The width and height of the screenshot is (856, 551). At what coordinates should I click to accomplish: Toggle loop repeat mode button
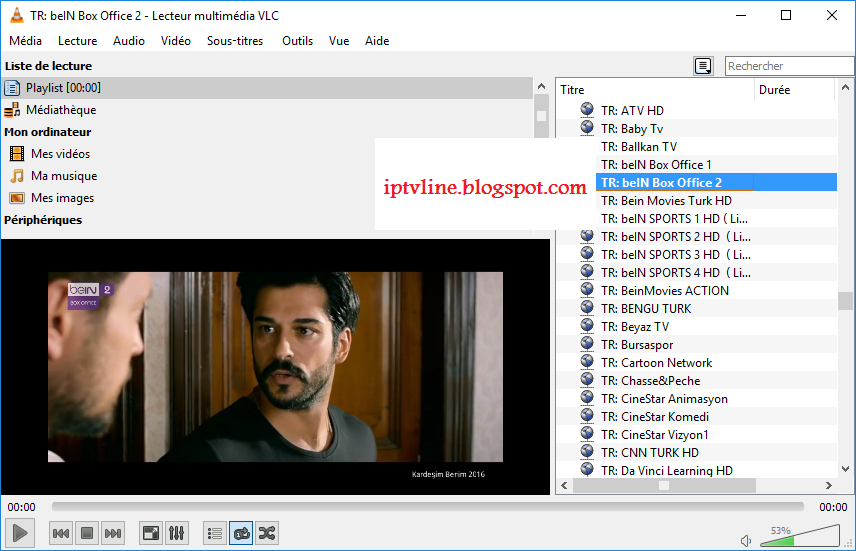point(241,533)
